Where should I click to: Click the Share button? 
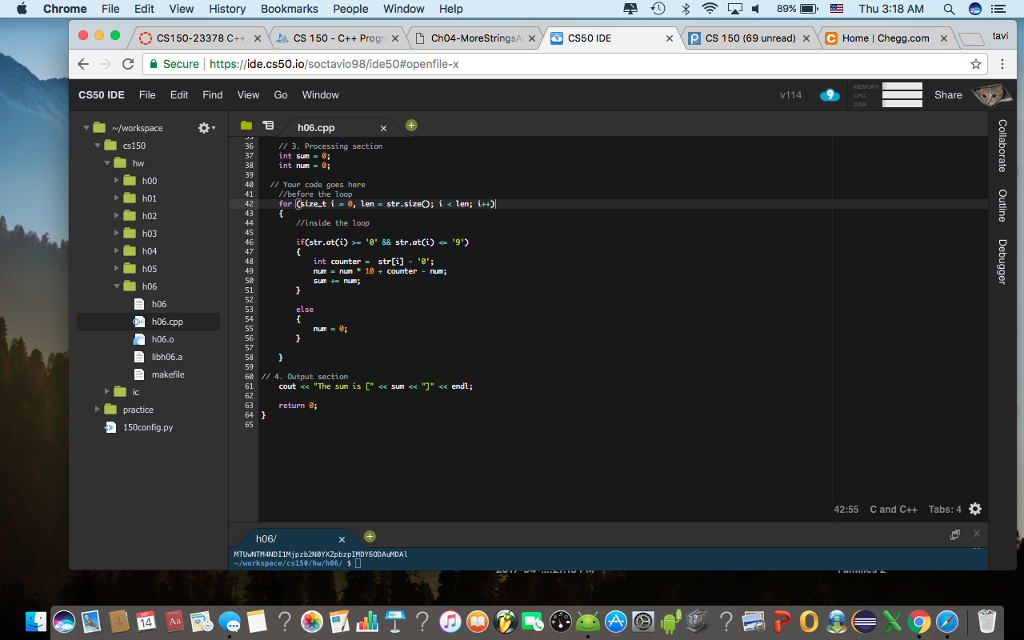click(x=948, y=95)
